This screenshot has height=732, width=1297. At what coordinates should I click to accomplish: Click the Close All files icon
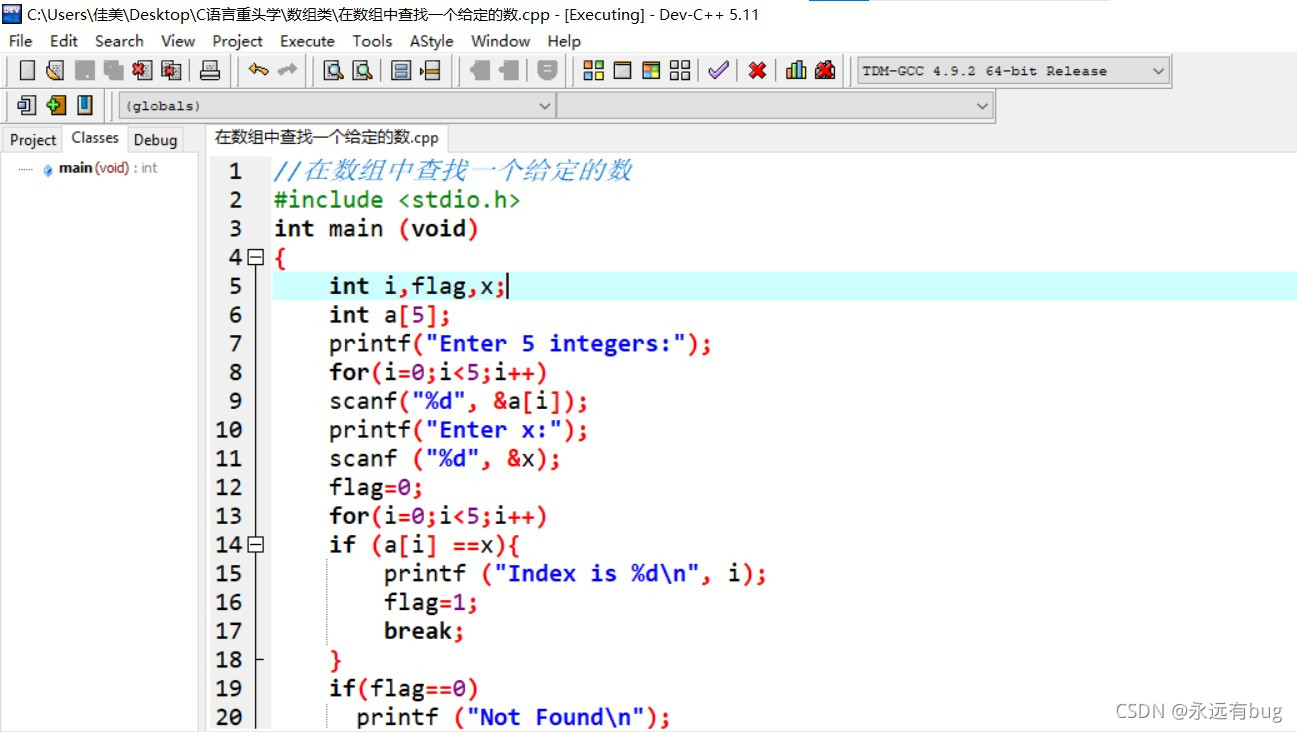click(x=171, y=71)
